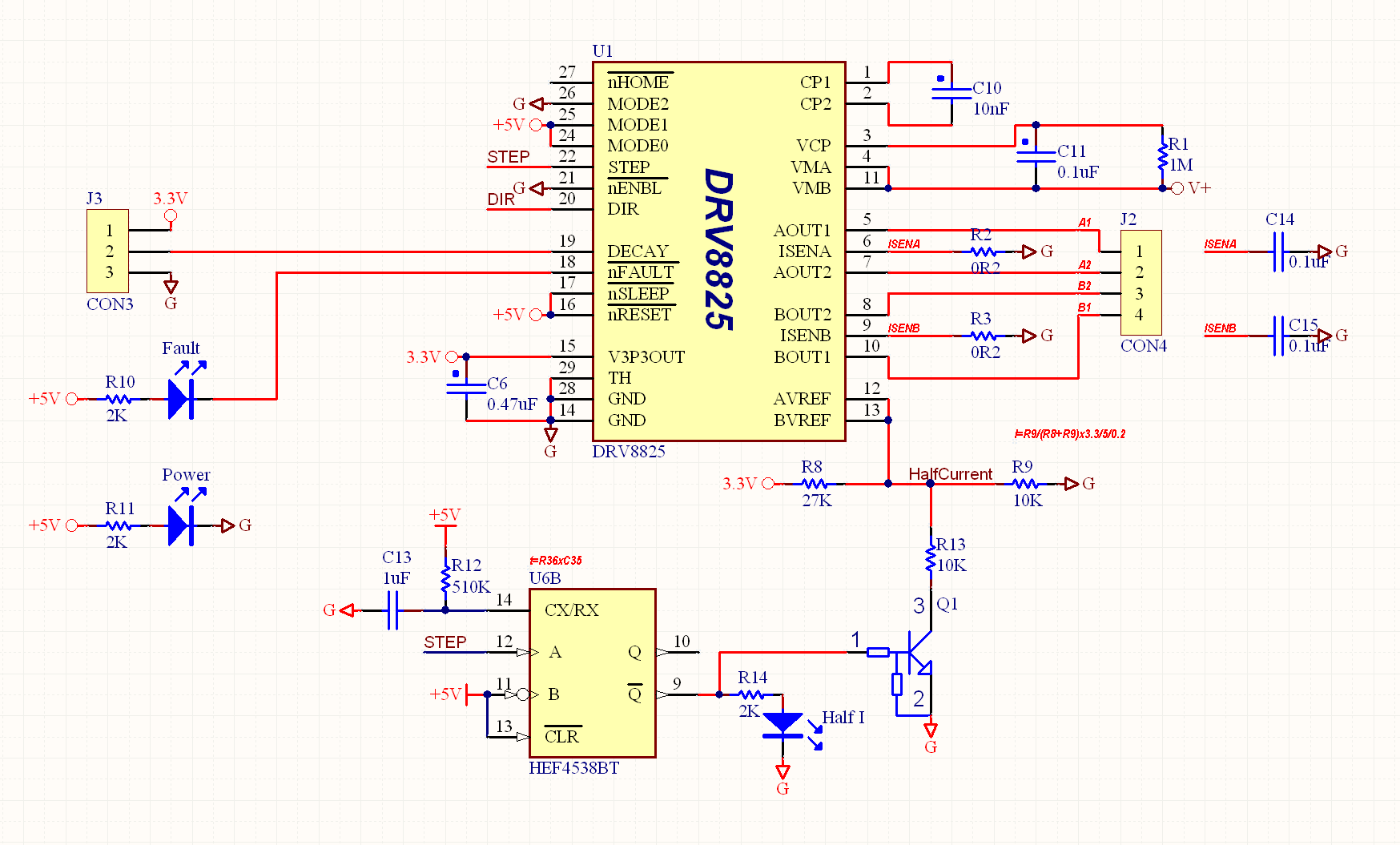Click resistor R12 510K symbol
Image resolution: width=1400 pixels, height=845 pixels.
445,578
